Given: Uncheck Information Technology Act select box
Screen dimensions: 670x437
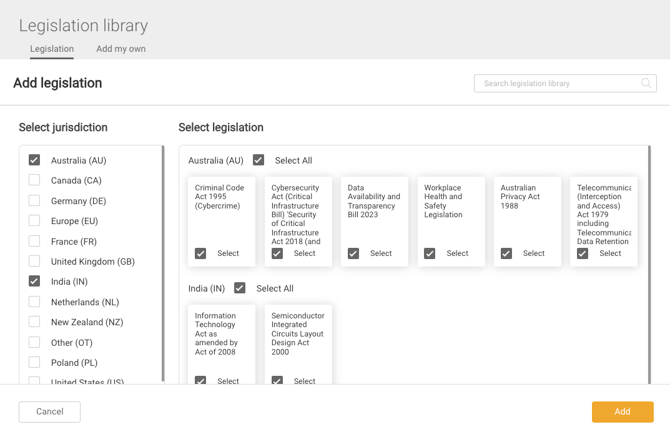Looking at the screenshot, I should coord(201,381).
